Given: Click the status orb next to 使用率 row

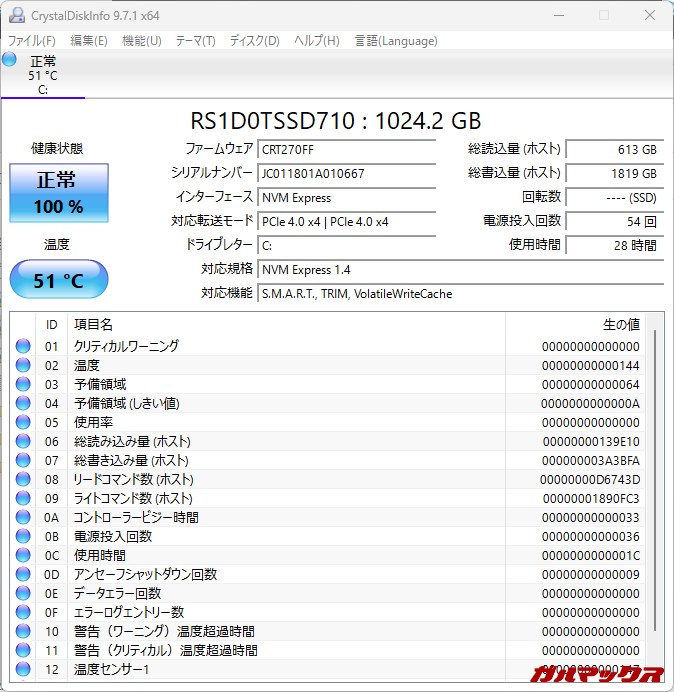Looking at the screenshot, I should click(x=23, y=422).
